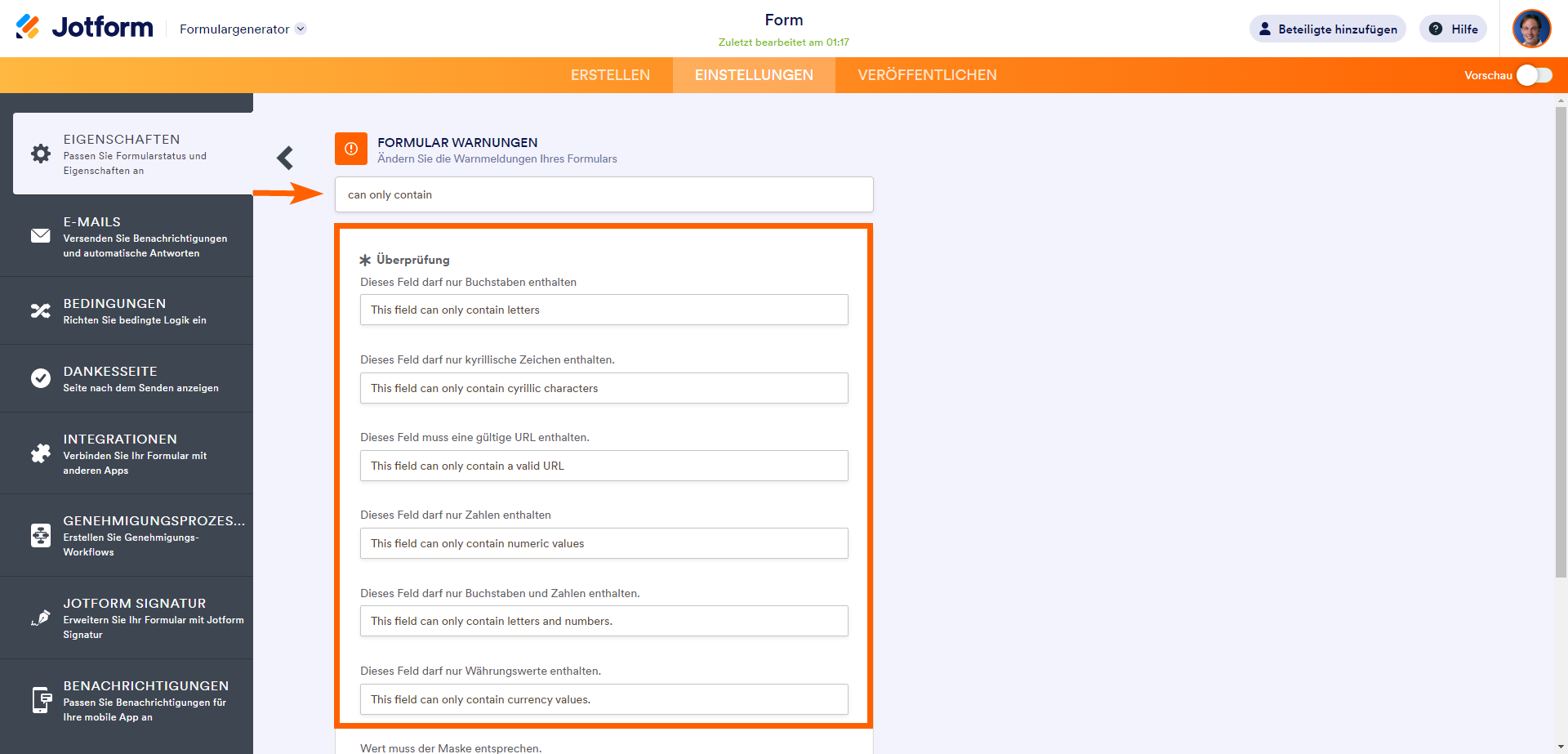This screenshot has height=754, width=1568.
Task: Expand the Formulargenerator dropdown
Action: [x=301, y=29]
